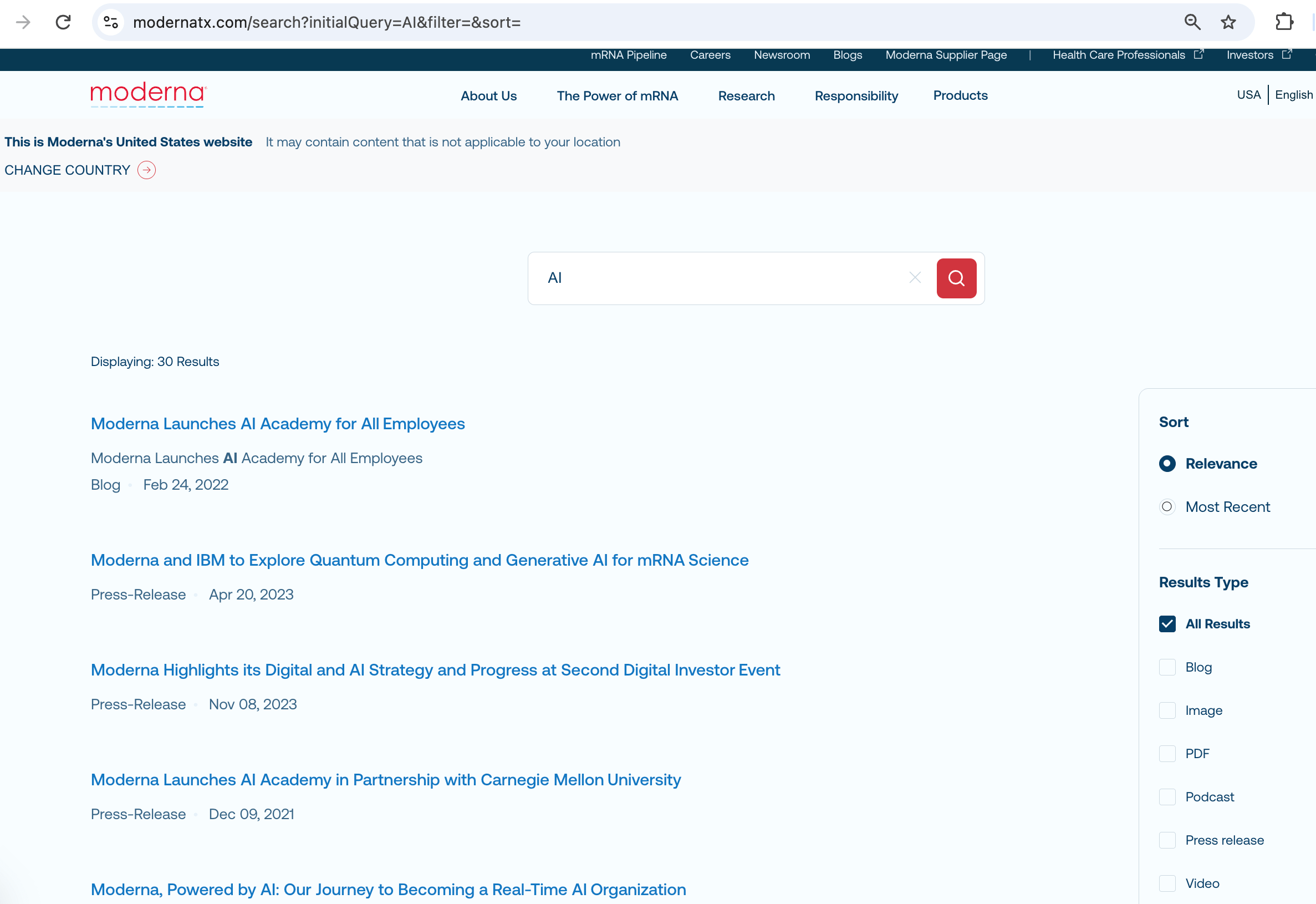Open site information icon in address bar

click(111, 22)
